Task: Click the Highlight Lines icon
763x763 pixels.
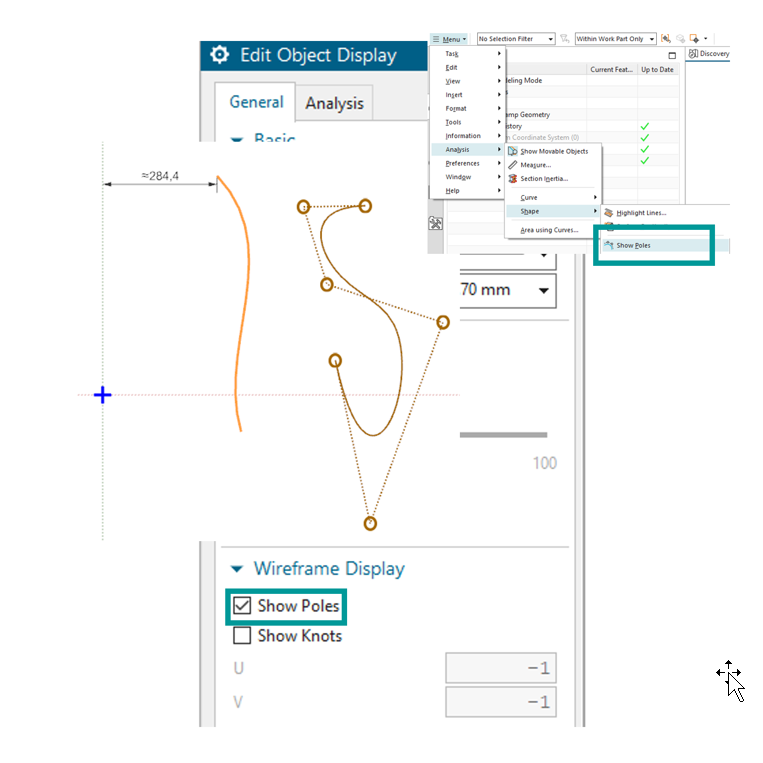Action: (608, 213)
